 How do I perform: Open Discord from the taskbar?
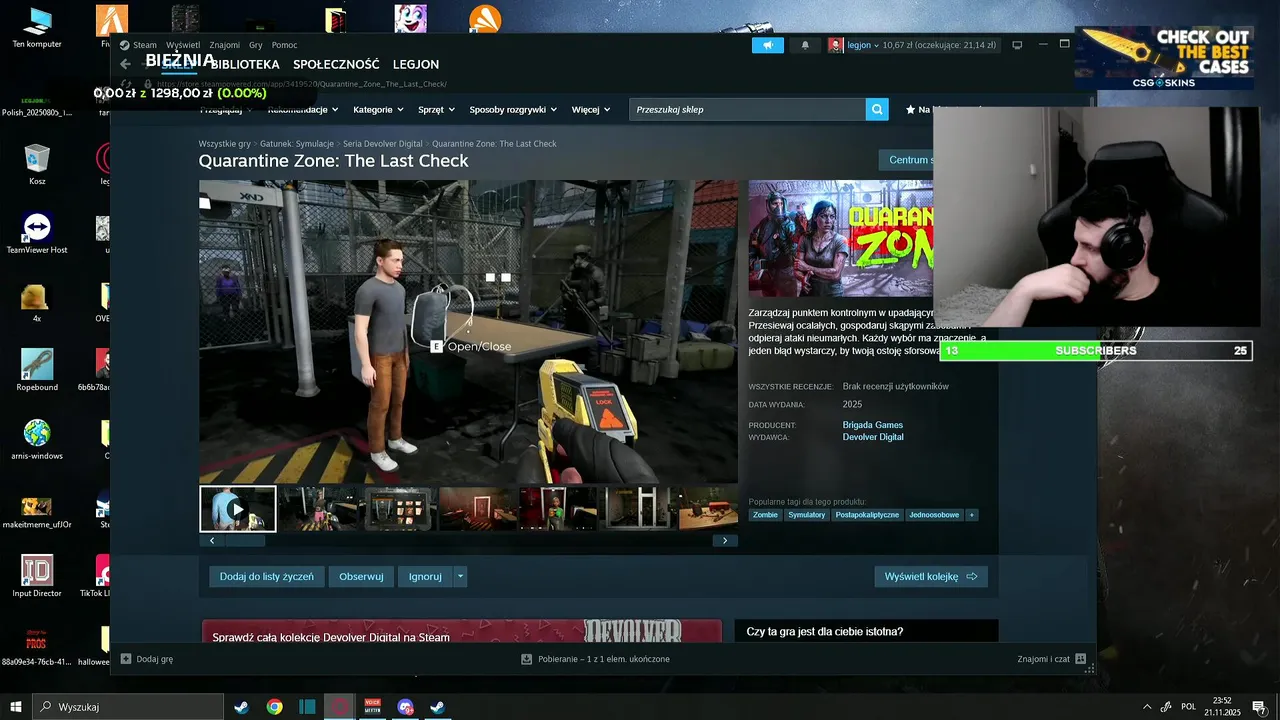pos(405,707)
